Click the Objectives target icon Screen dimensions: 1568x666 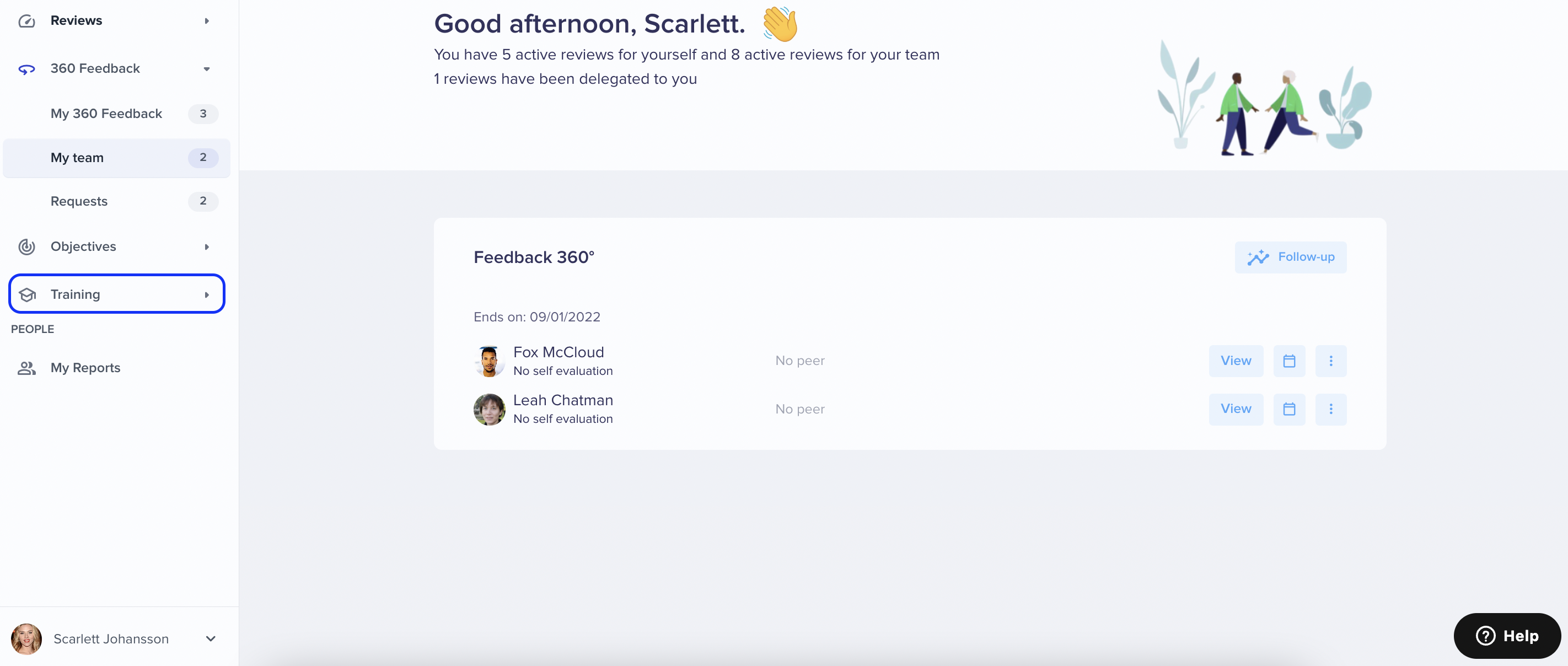[26, 246]
